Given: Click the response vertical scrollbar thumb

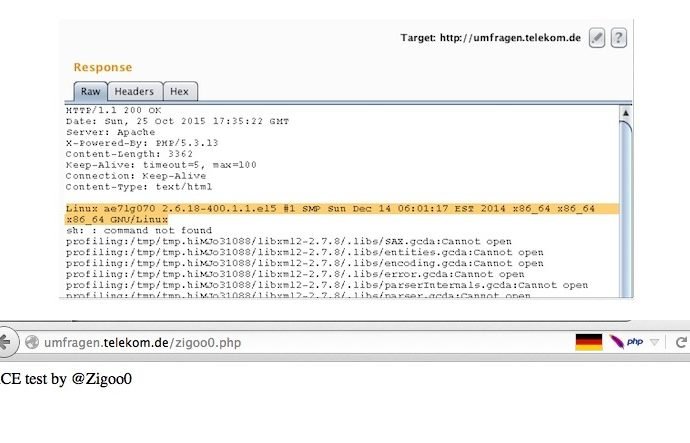Looking at the screenshot, I should coord(626,209).
